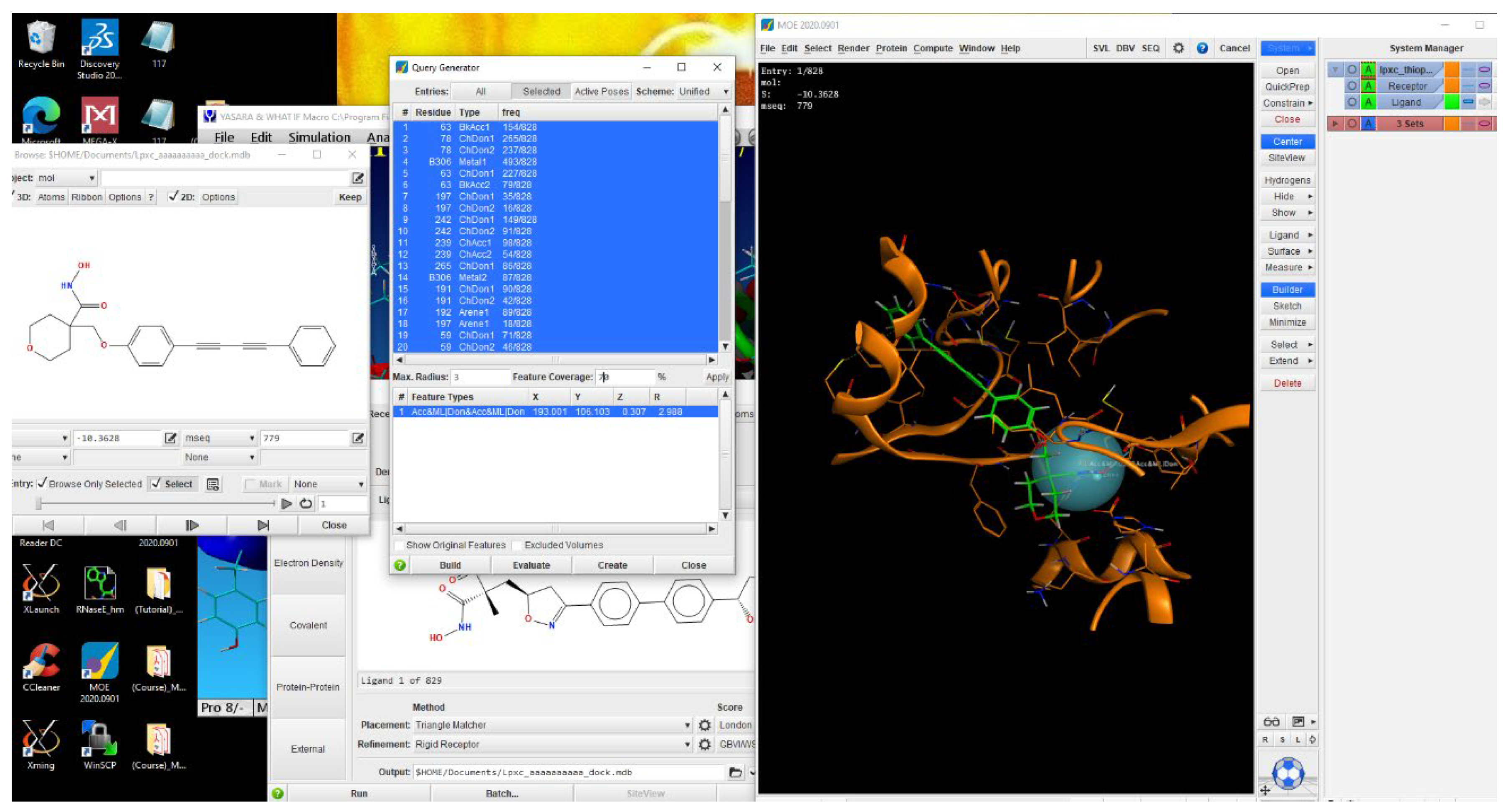Click the edit icon next to mseq value
Screen dimensions: 1508x812
357,438
